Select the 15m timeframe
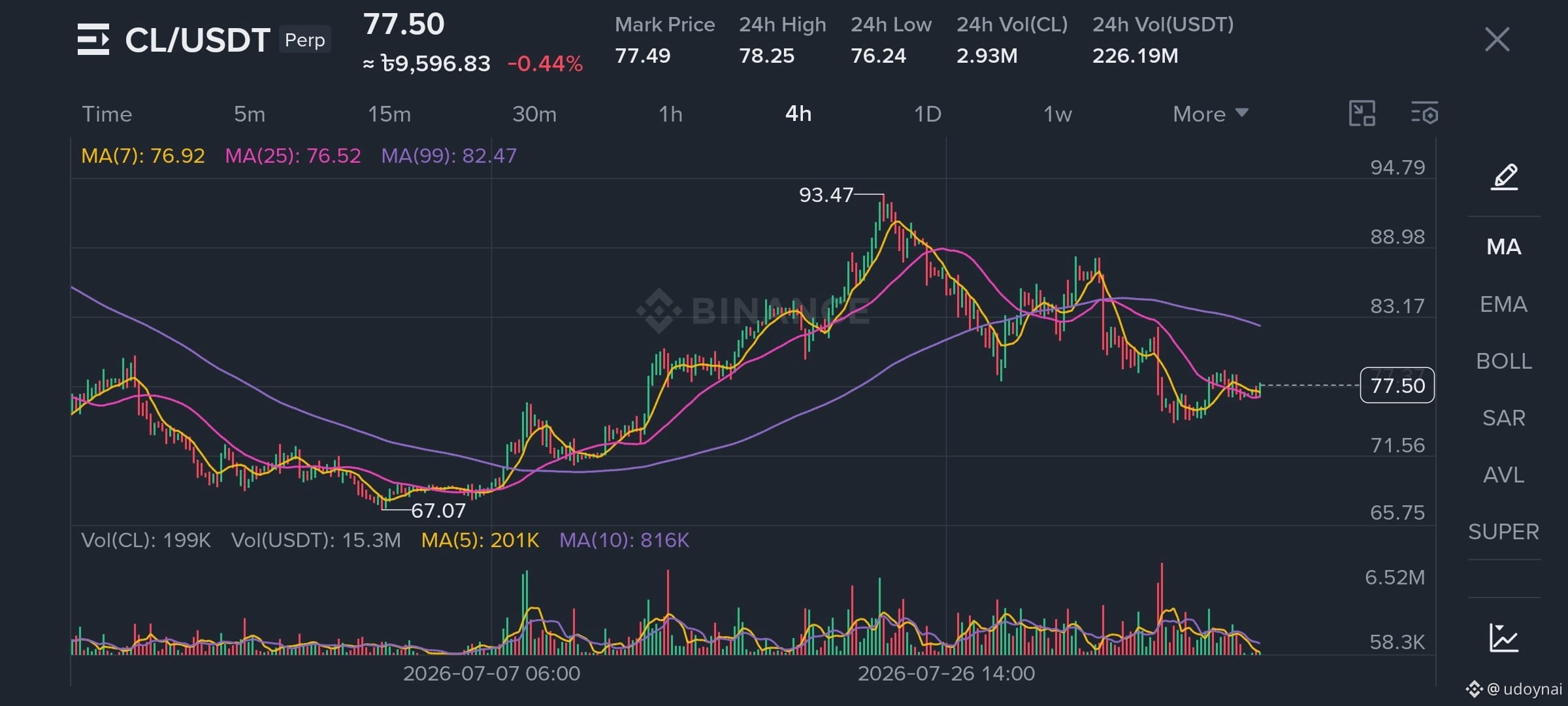 389,114
